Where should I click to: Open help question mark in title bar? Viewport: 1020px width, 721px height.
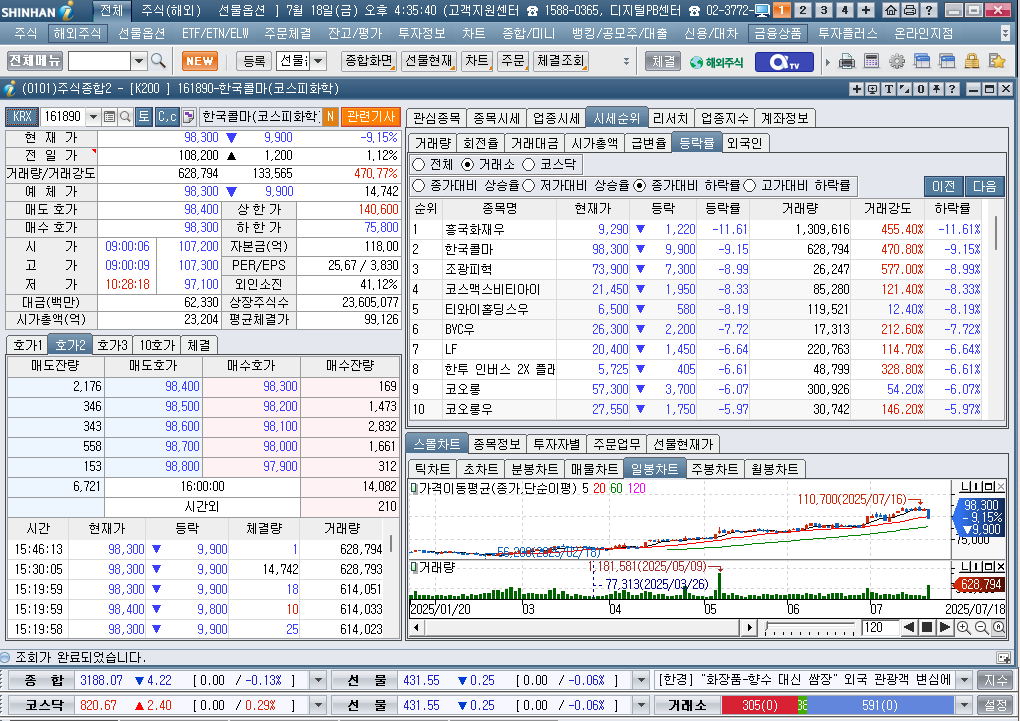pos(929,10)
